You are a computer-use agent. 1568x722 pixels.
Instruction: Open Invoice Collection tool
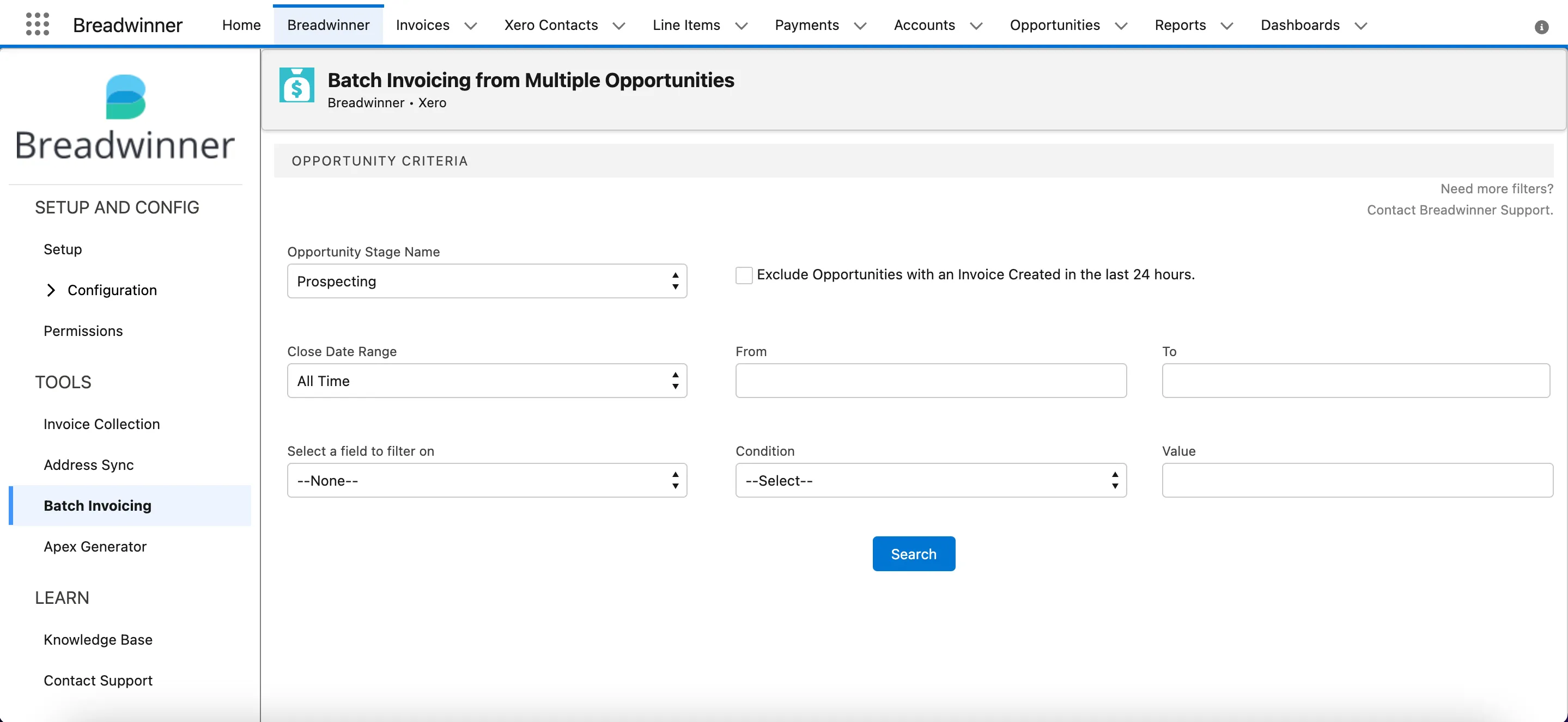pos(102,424)
